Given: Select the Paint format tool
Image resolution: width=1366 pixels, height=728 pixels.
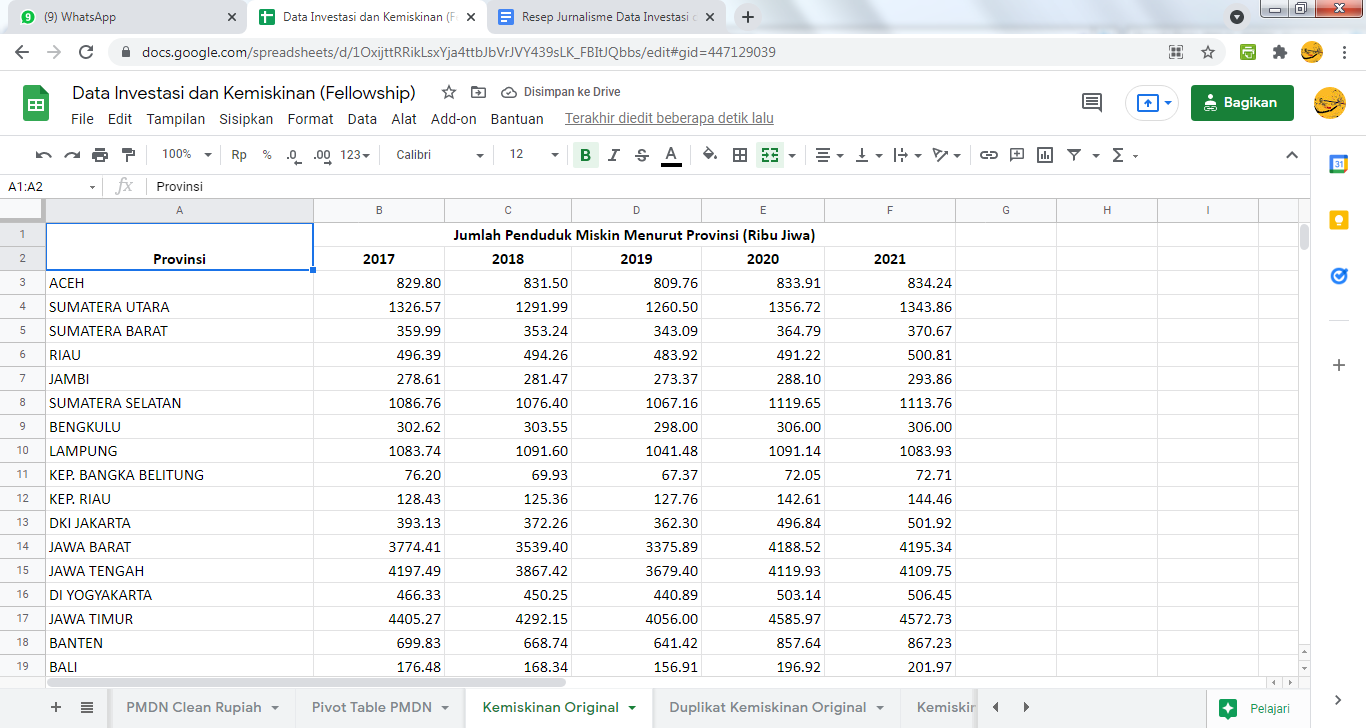Looking at the screenshot, I should [128, 155].
